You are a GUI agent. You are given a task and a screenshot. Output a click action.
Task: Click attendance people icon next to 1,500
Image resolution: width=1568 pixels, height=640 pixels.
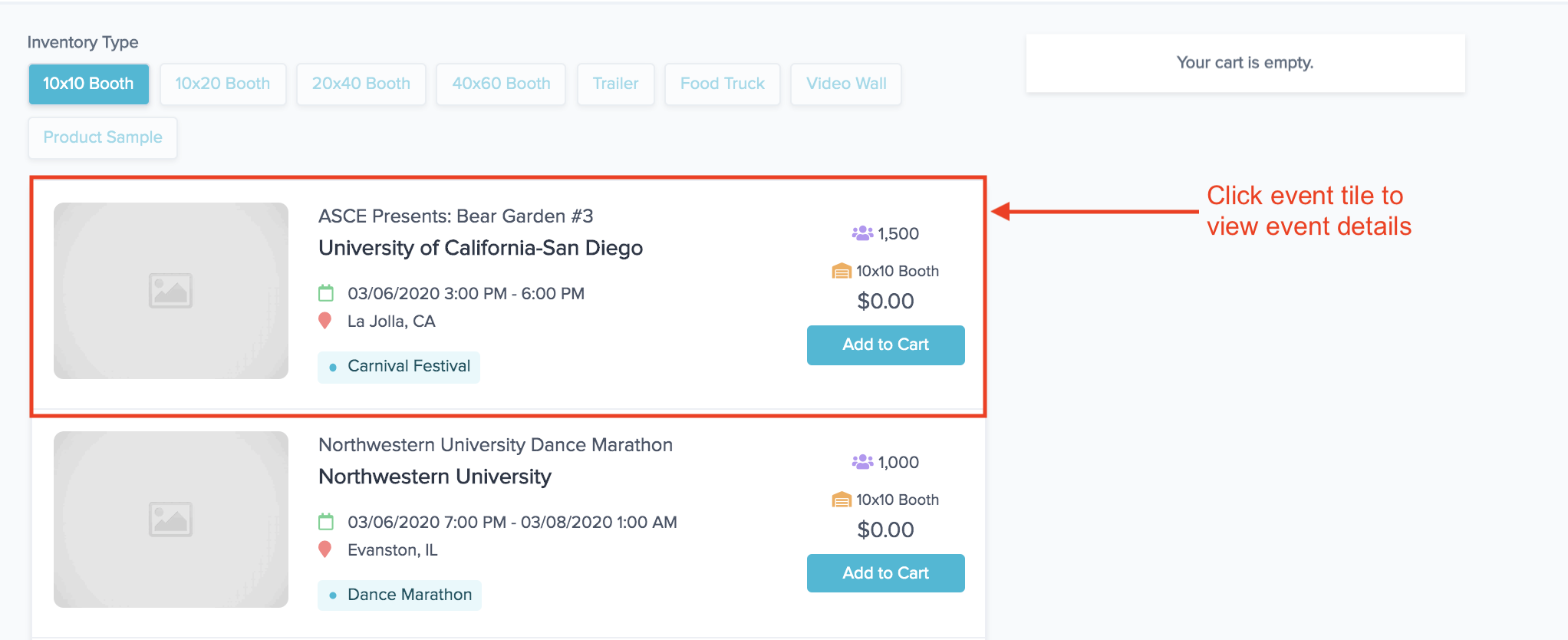tap(862, 233)
